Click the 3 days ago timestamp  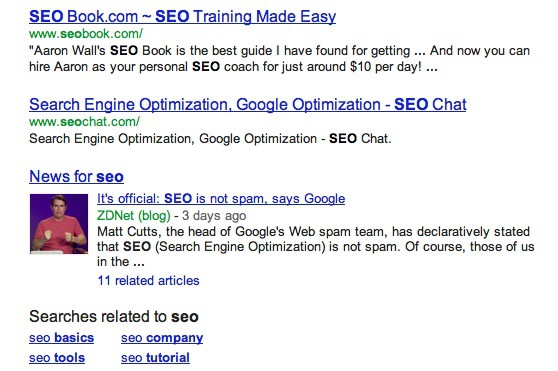tap(214, 216)
